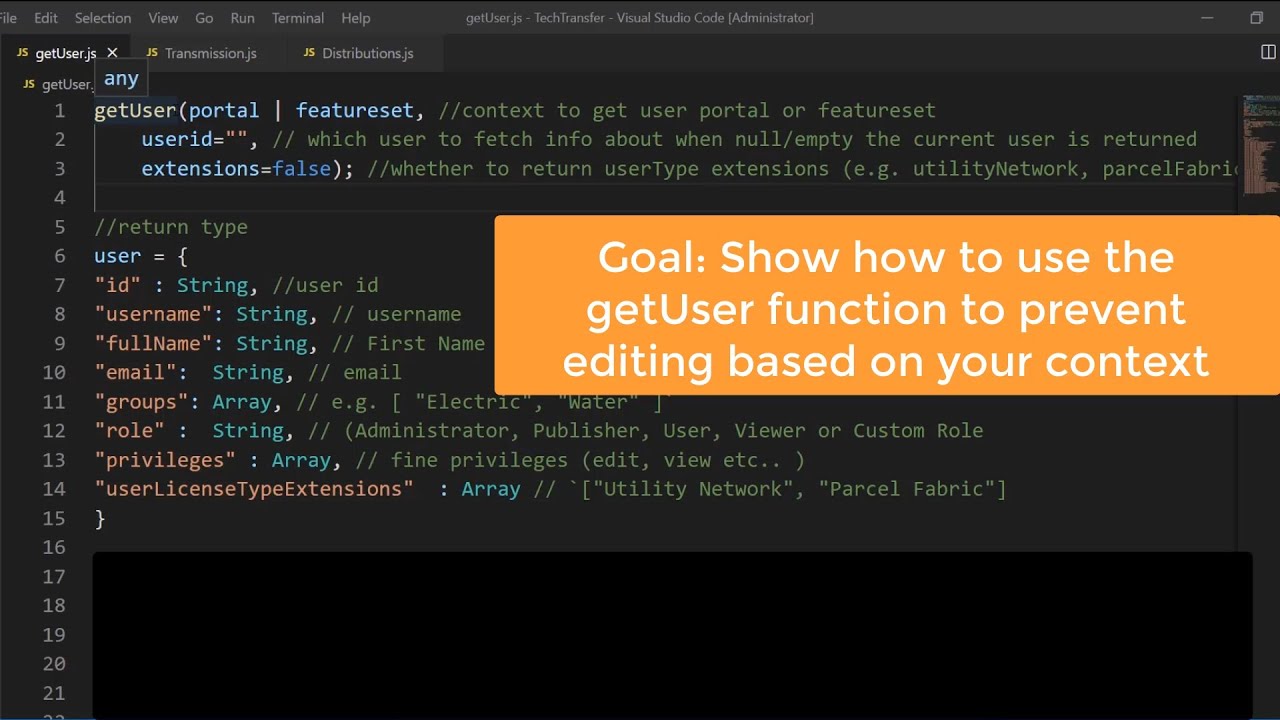
Task: Open the Terminal menu
Action: coord(298,18)
